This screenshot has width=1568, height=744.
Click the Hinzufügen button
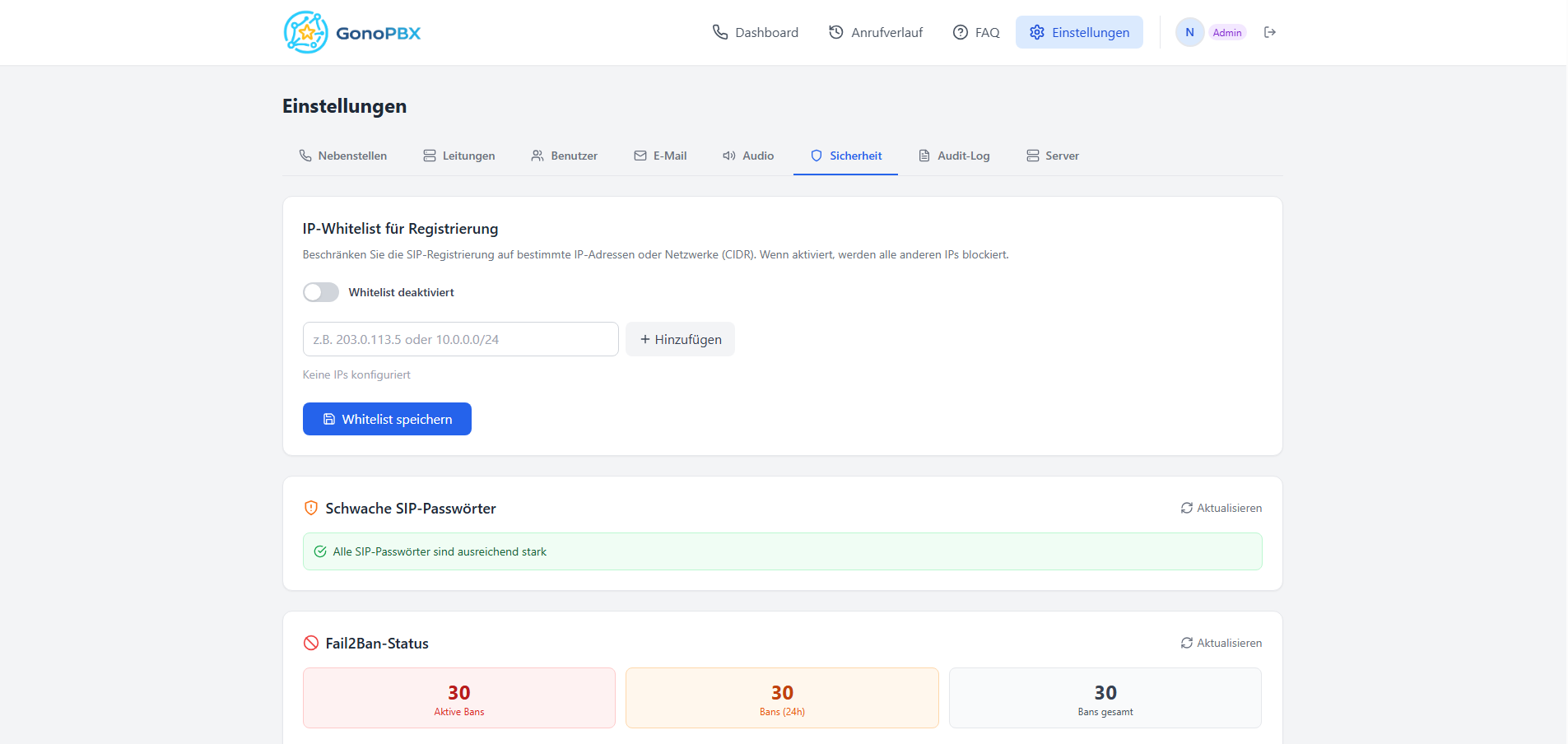tap(680, 339)
